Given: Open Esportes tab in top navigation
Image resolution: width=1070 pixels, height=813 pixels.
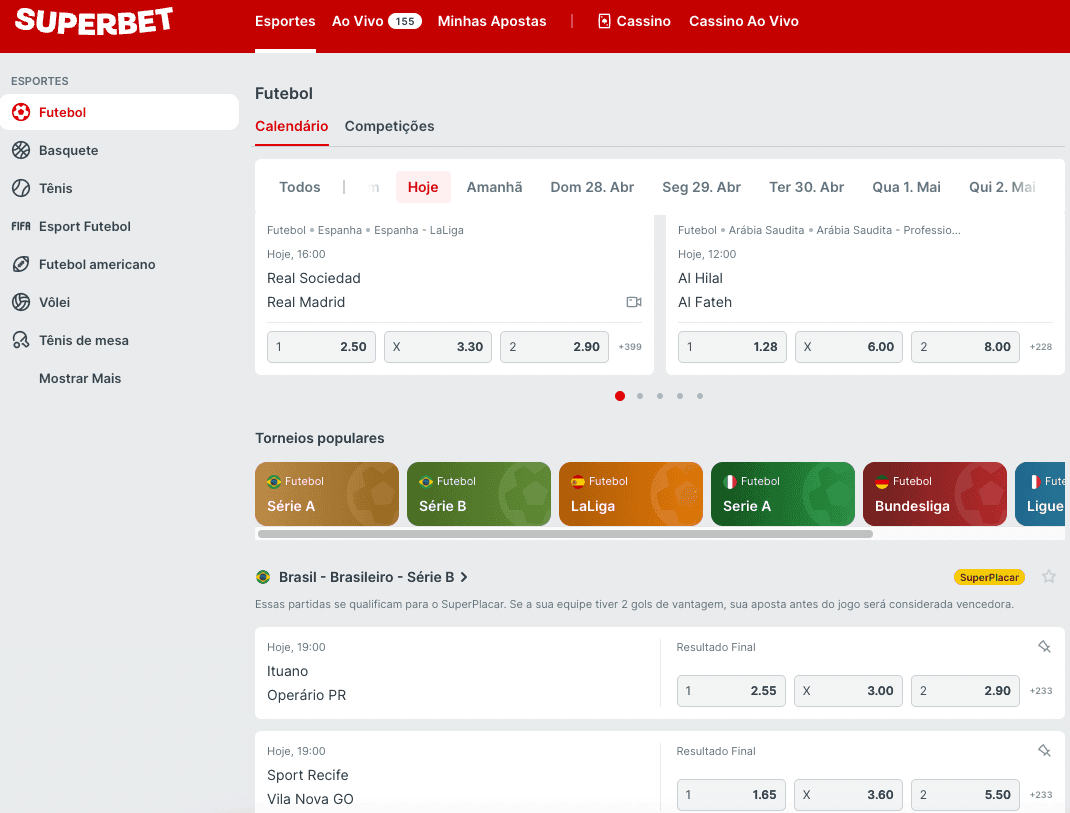Looking at the screenshot, I should coord(285,21).
